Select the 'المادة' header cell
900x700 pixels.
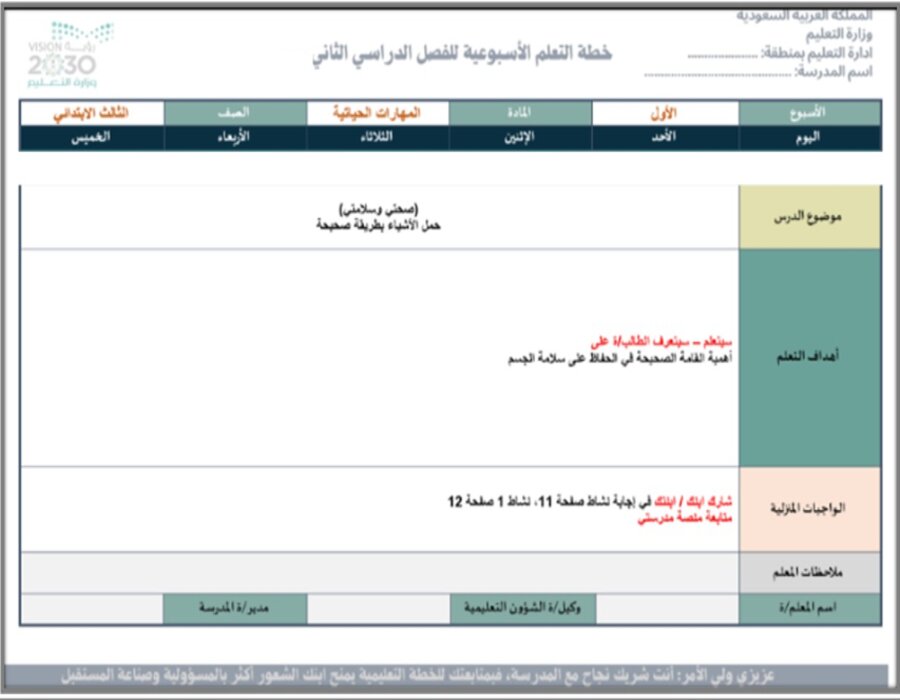click(520, 113)
